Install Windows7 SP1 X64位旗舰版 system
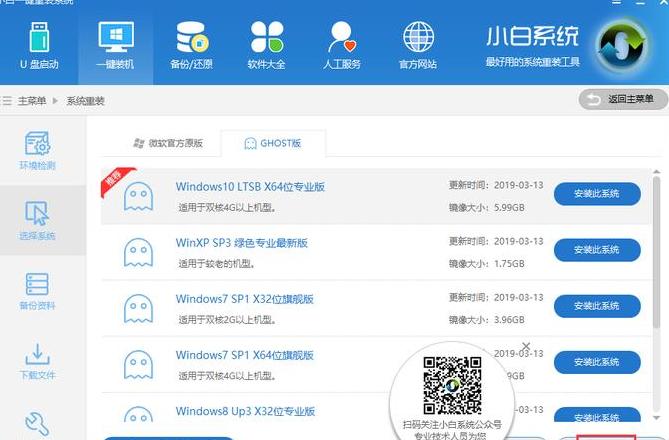The image size is (669, 440). [x=597, y=362]
